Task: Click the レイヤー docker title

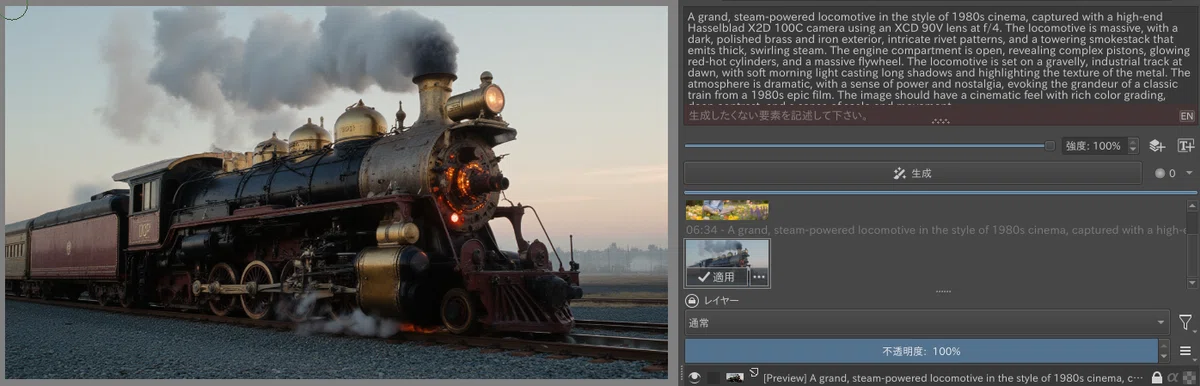Action: pyautogui.click(x=720, y=300)
